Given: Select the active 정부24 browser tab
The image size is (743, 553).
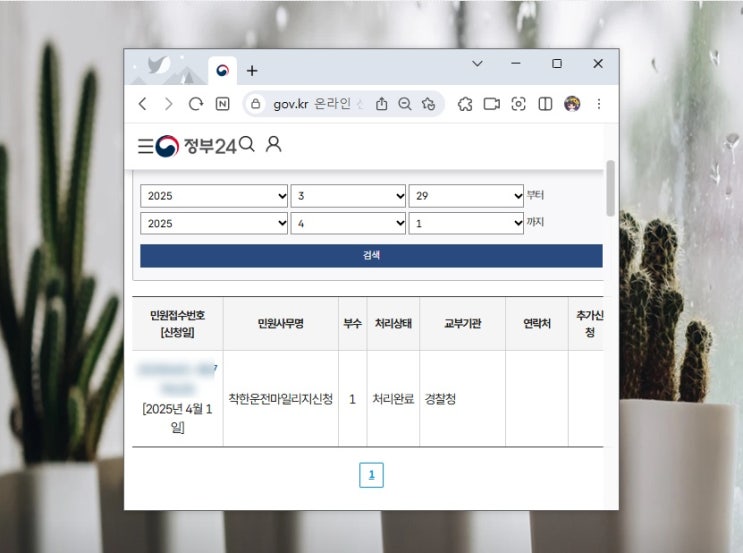Looking at the screenshot, I should pos(223,71).
